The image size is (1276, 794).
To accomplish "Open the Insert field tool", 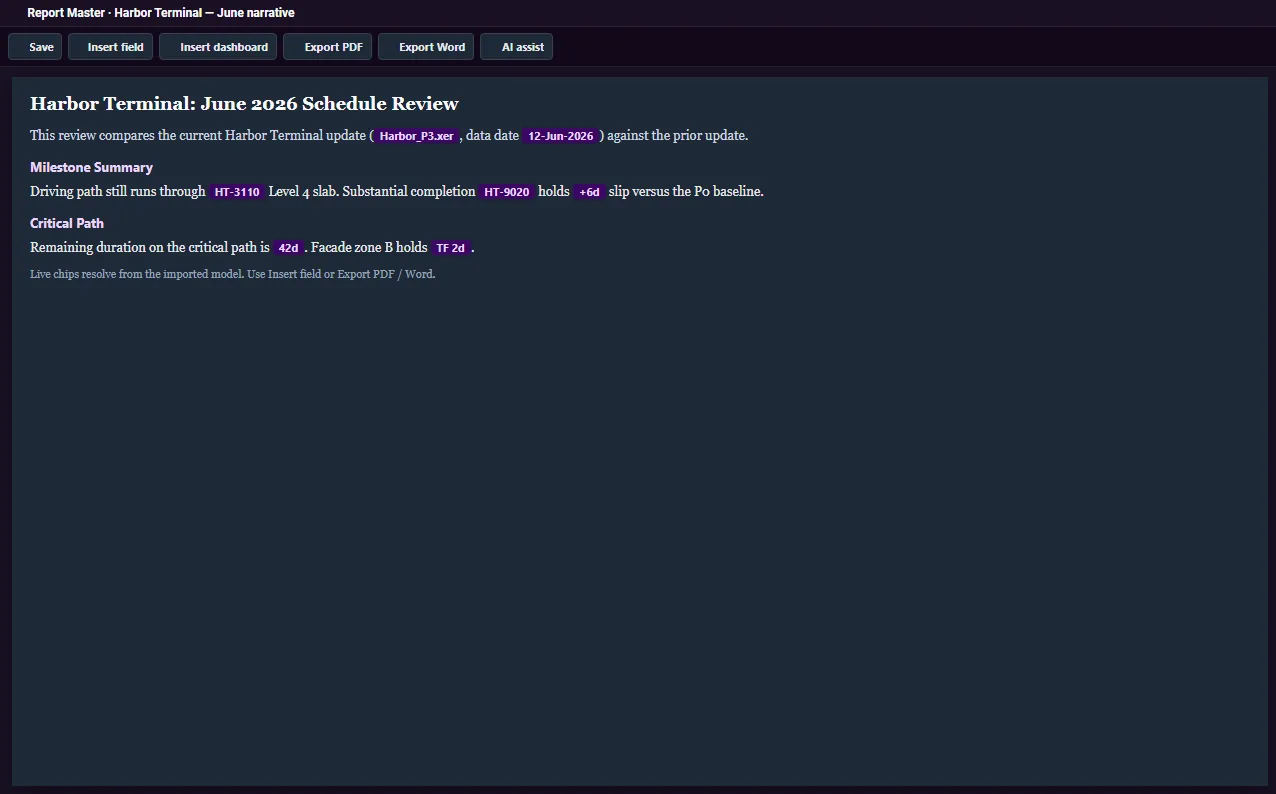I will pyautogui.click(x=110, y=47).
